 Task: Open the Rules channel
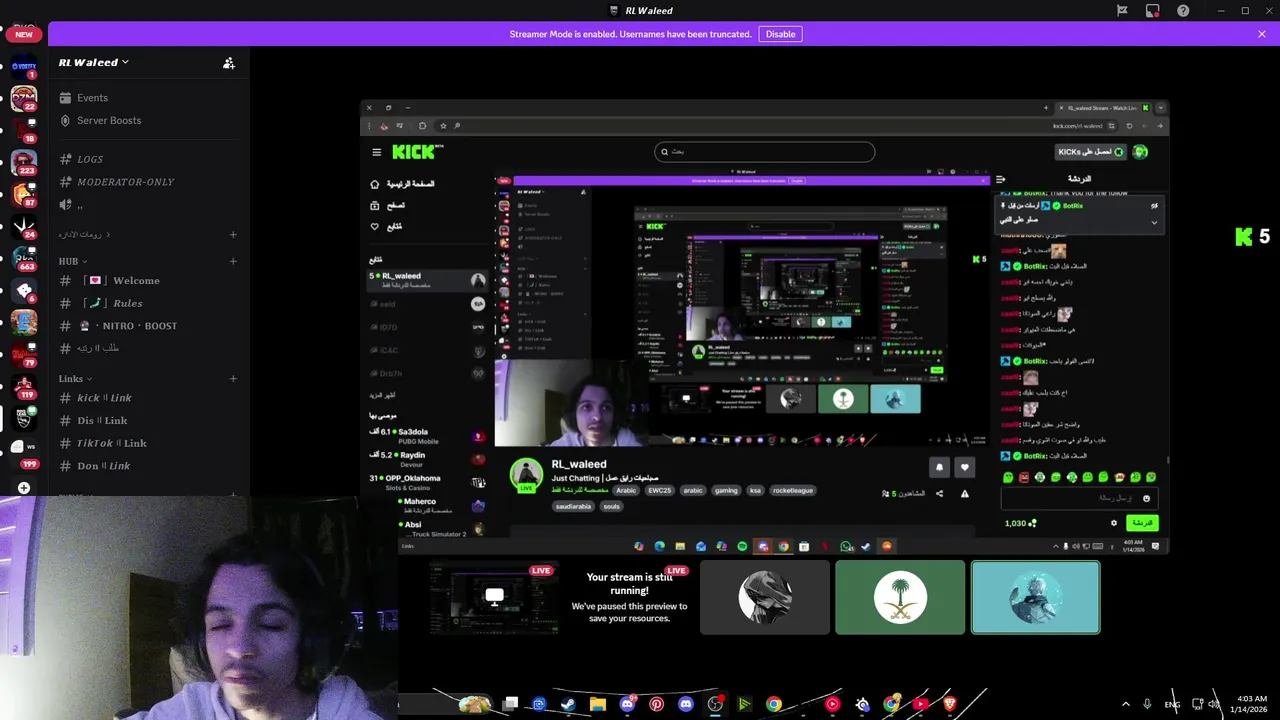click(148, 303)
